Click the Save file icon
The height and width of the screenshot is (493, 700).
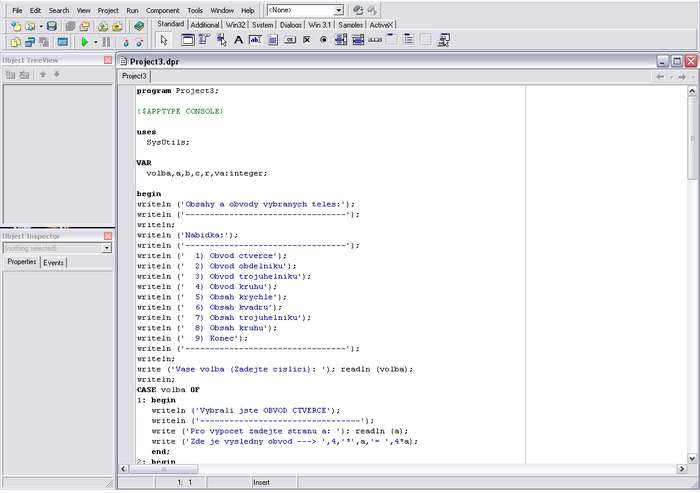coord(51,25)
